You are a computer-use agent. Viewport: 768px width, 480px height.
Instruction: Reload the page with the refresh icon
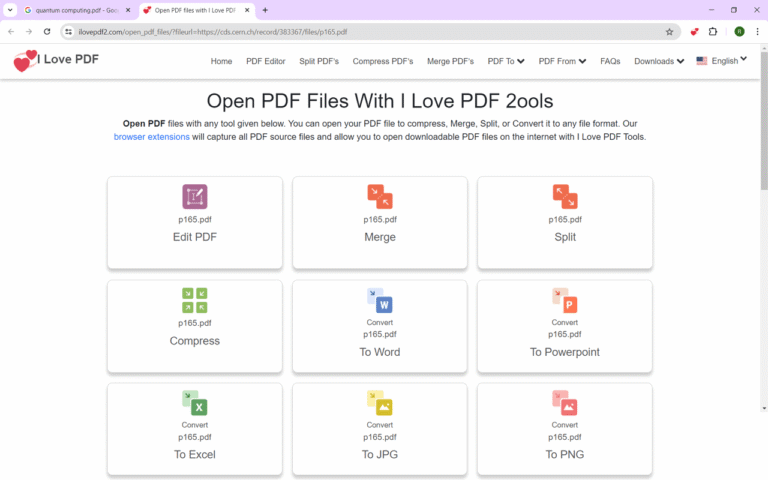(x=47, y=32)
